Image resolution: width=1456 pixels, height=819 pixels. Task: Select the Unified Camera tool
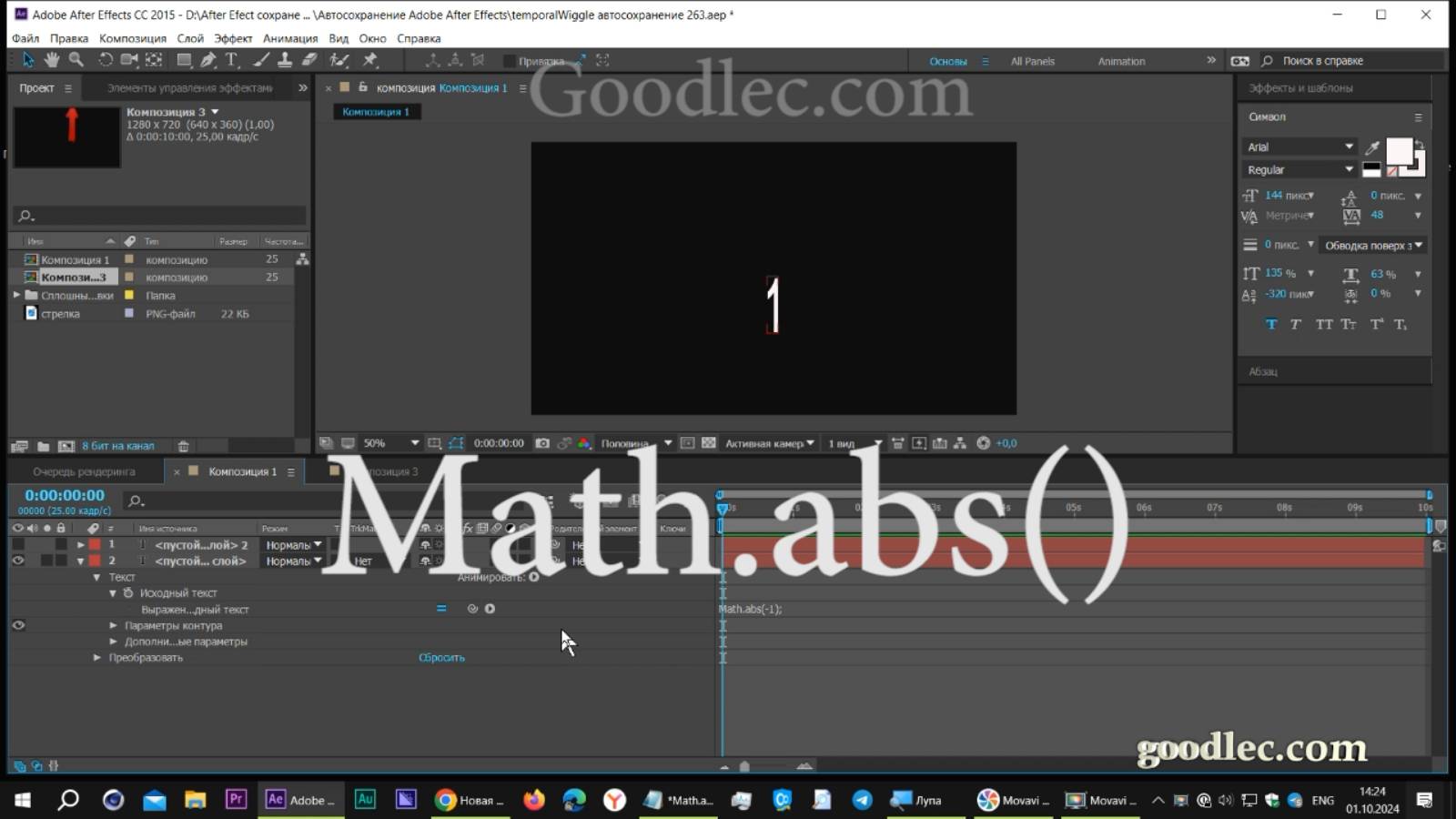click(x=129, y=60)
